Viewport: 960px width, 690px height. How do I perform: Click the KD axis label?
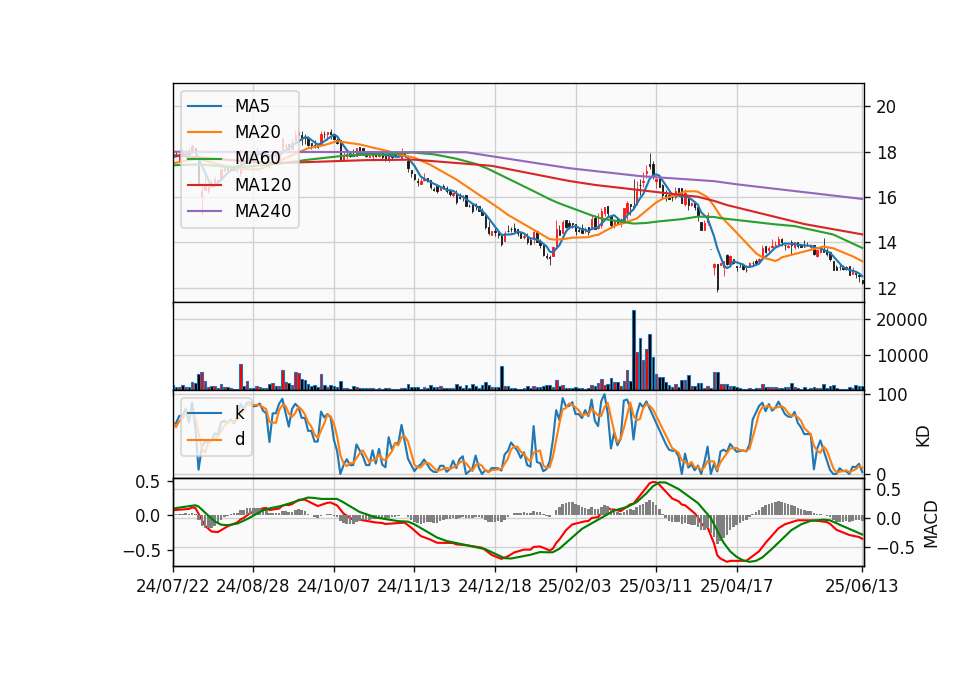[923, 436]
